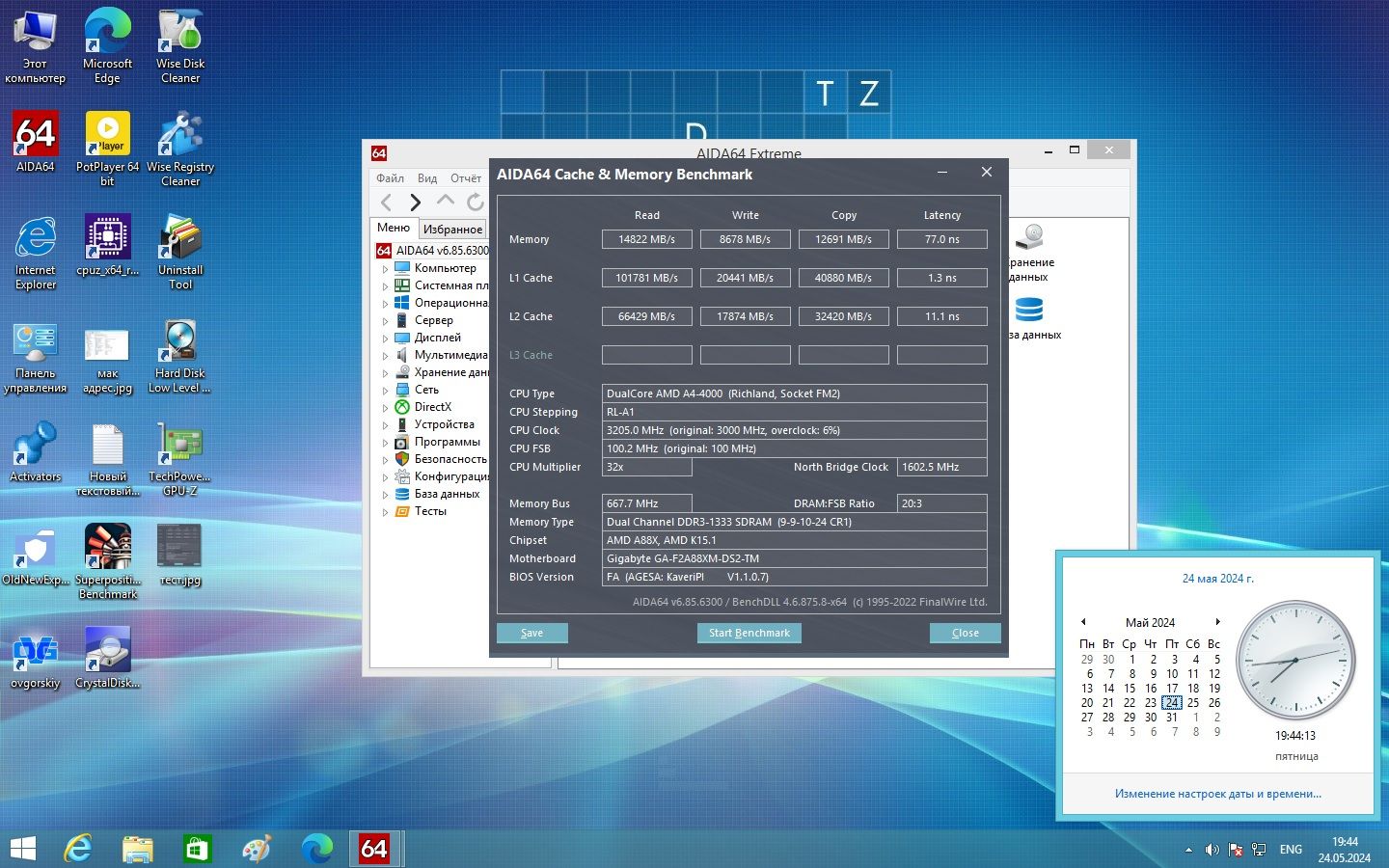
Task: Click the L1 Cache Latency value field
Action: [x=941, y=278]
